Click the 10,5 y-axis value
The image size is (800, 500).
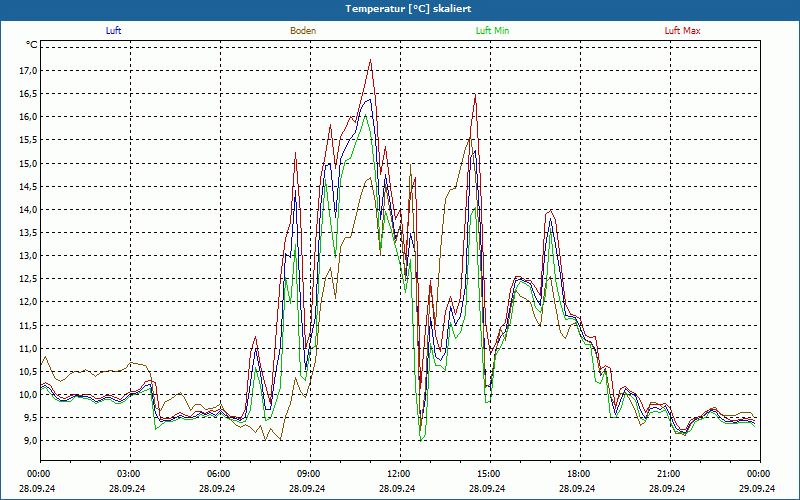coord(29,371)
